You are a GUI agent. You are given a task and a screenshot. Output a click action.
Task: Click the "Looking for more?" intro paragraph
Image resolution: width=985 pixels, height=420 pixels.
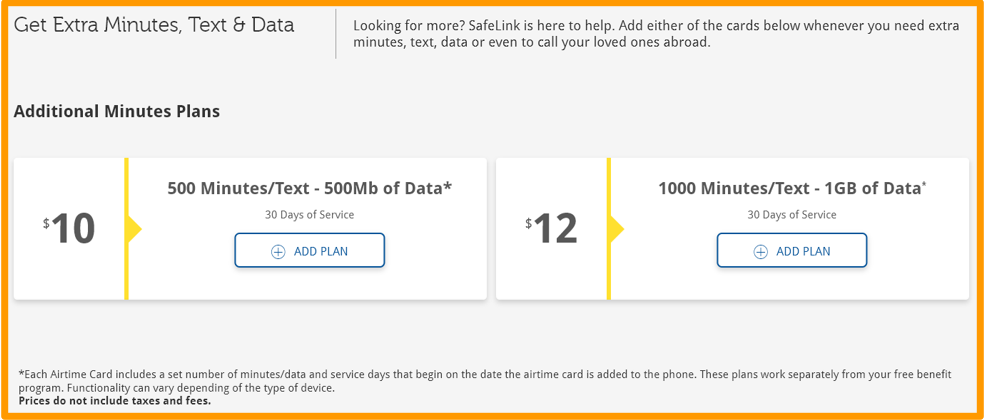coord(656,34)
